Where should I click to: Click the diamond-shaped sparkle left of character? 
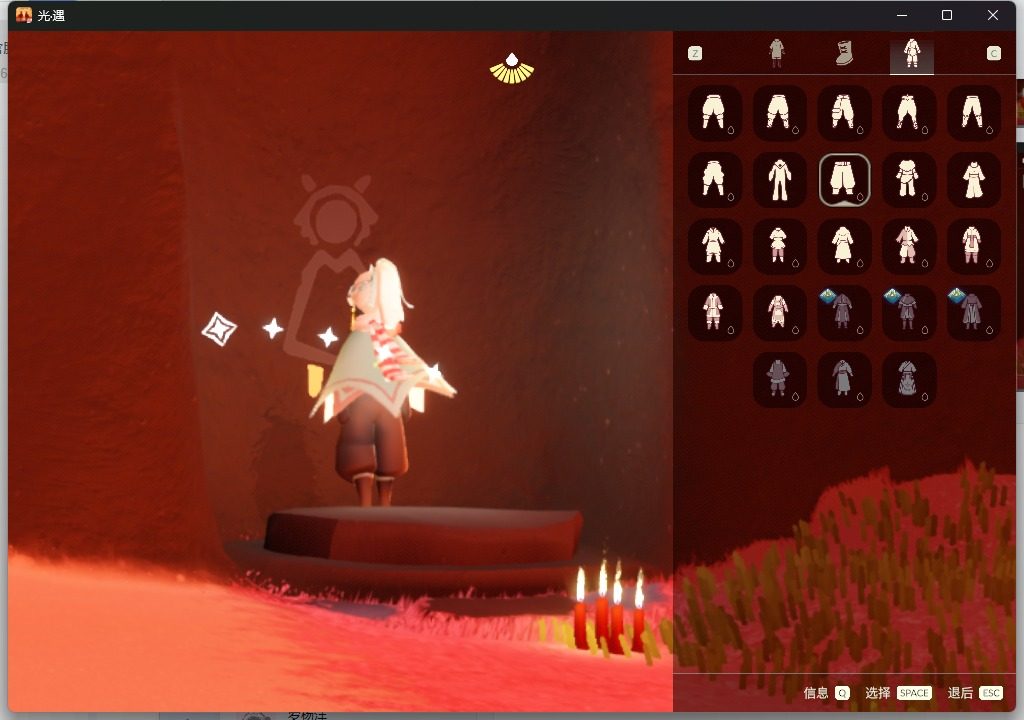(x=219, y=329)
